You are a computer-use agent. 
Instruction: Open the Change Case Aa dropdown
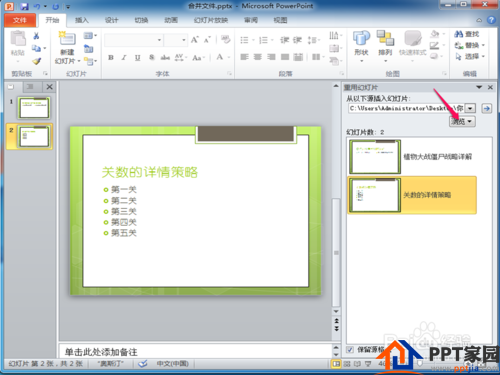(198, 58)
